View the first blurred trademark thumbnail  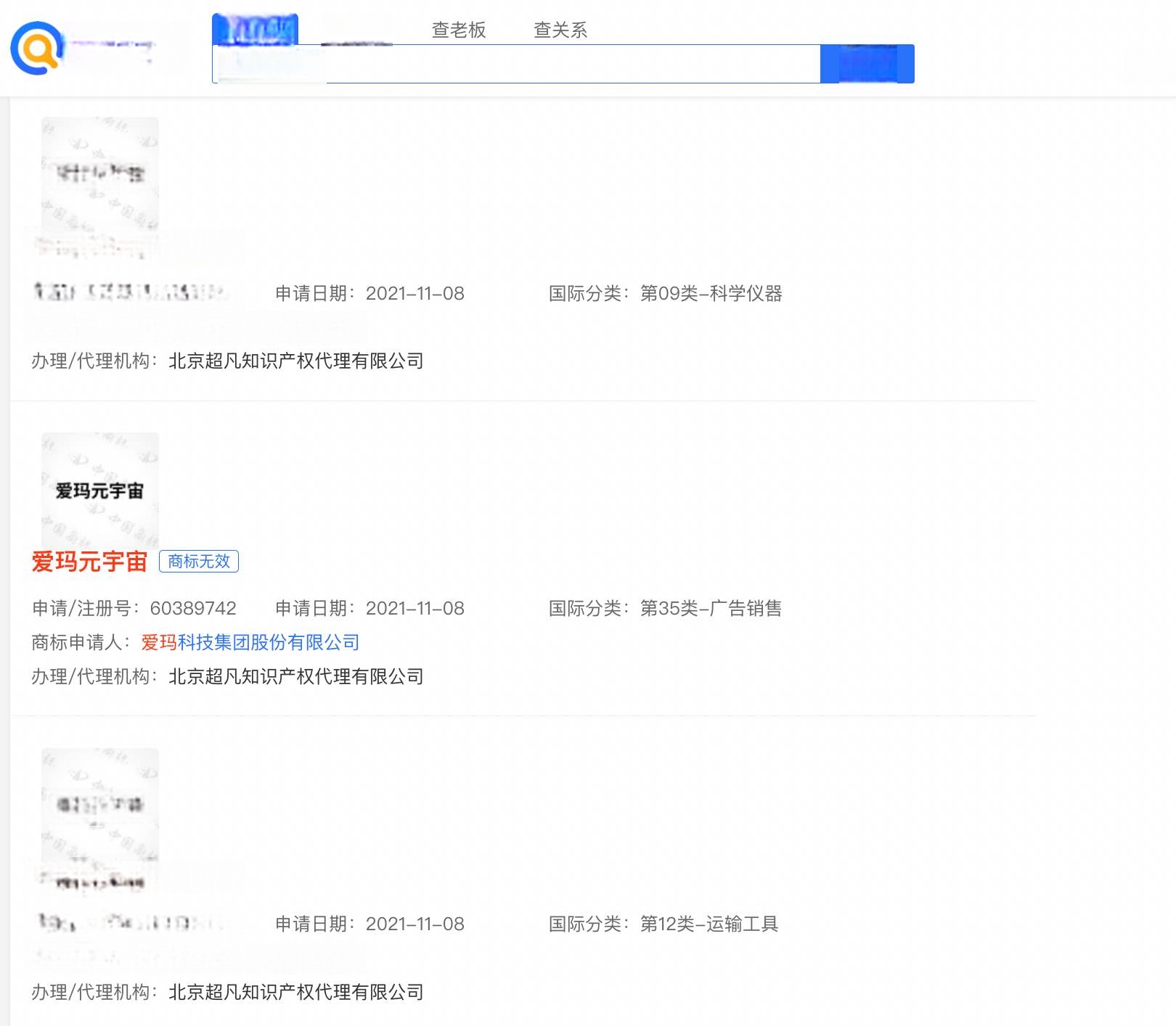100,175
